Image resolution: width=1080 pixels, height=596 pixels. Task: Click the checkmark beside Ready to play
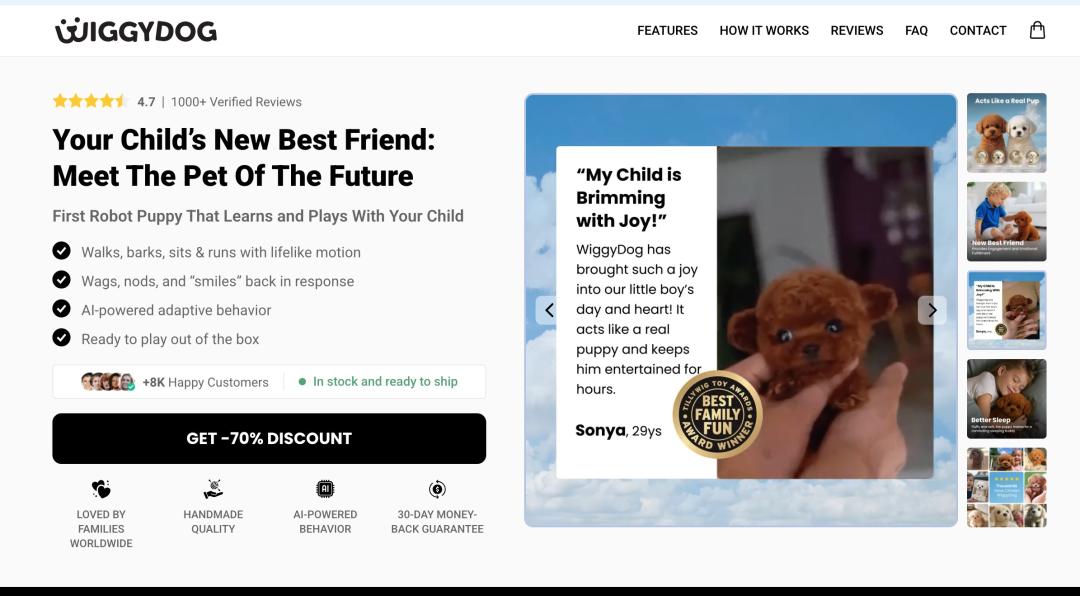click(61, 338)
